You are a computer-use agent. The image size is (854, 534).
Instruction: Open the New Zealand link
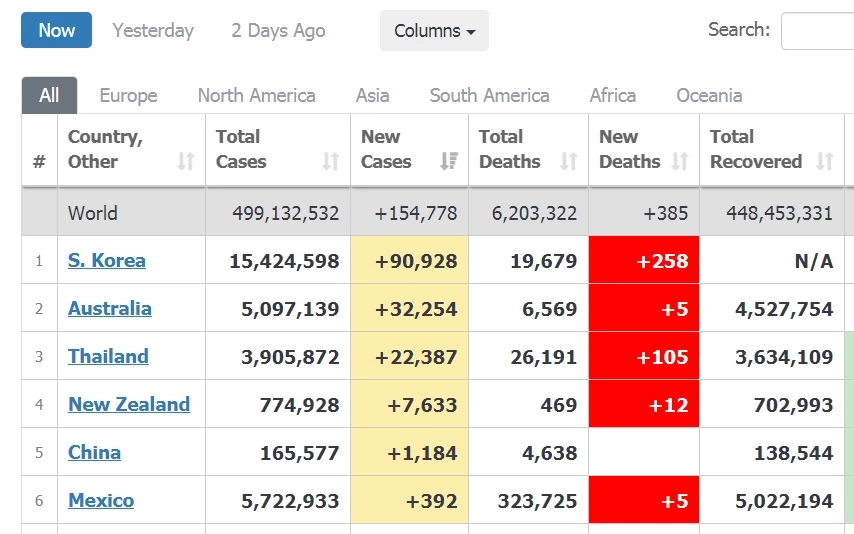pyautogui.click(x=128, y=405)
